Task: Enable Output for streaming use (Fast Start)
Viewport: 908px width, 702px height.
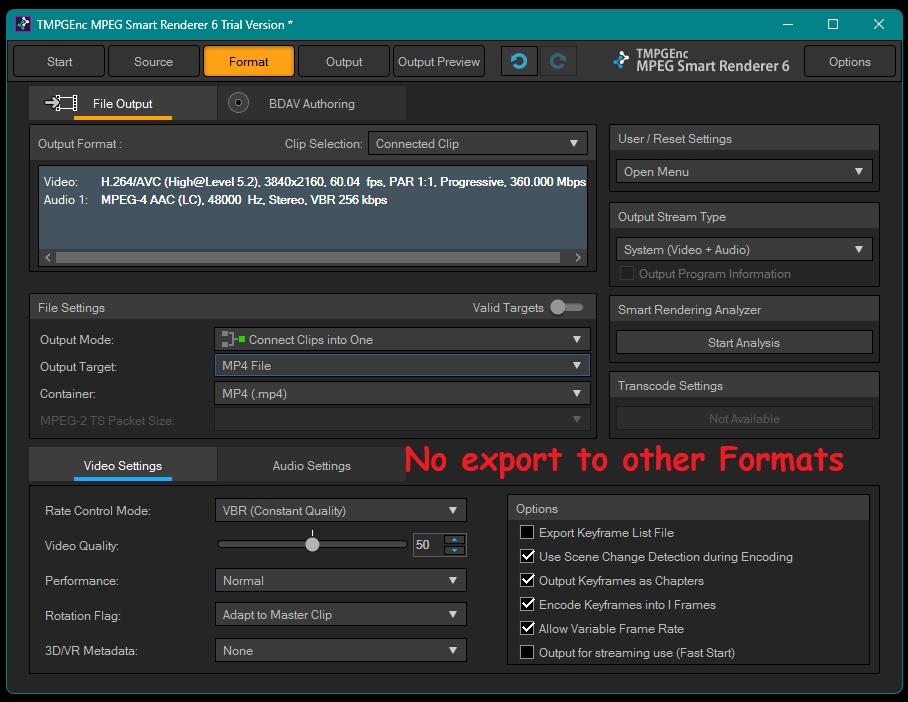Action: 527,653
